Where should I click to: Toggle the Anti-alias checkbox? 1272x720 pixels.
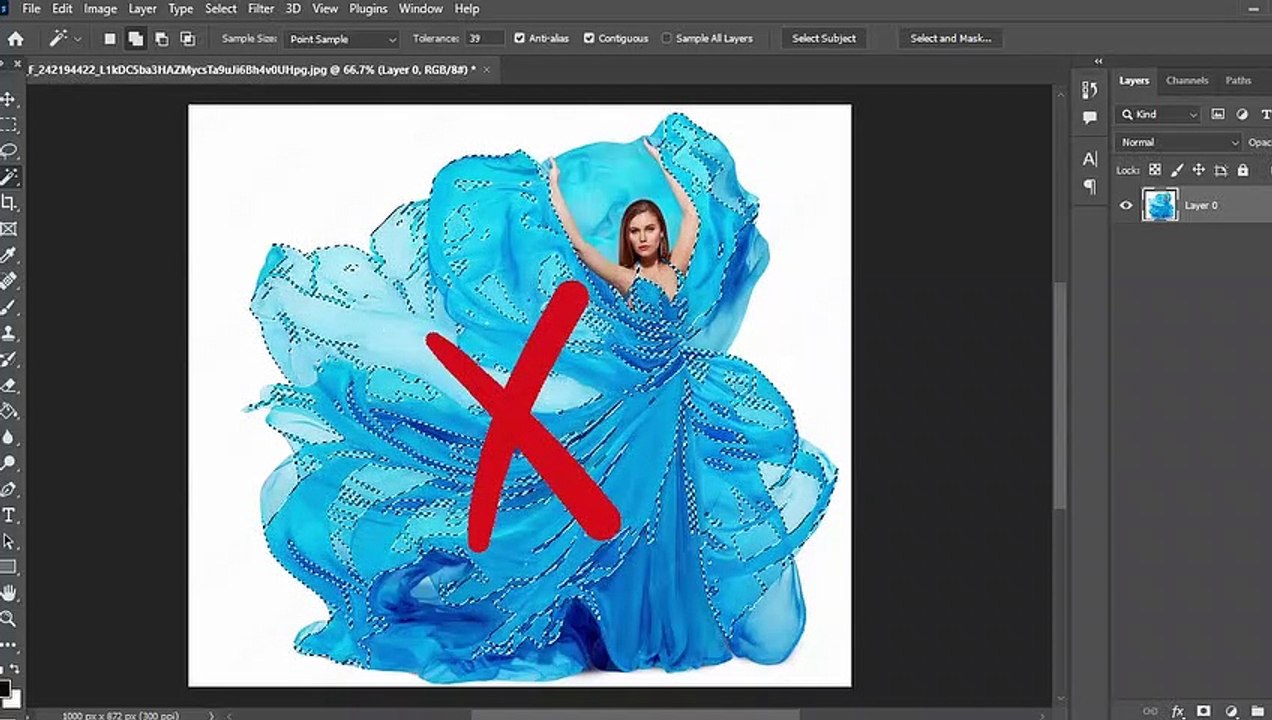click(x=520, y=38)
